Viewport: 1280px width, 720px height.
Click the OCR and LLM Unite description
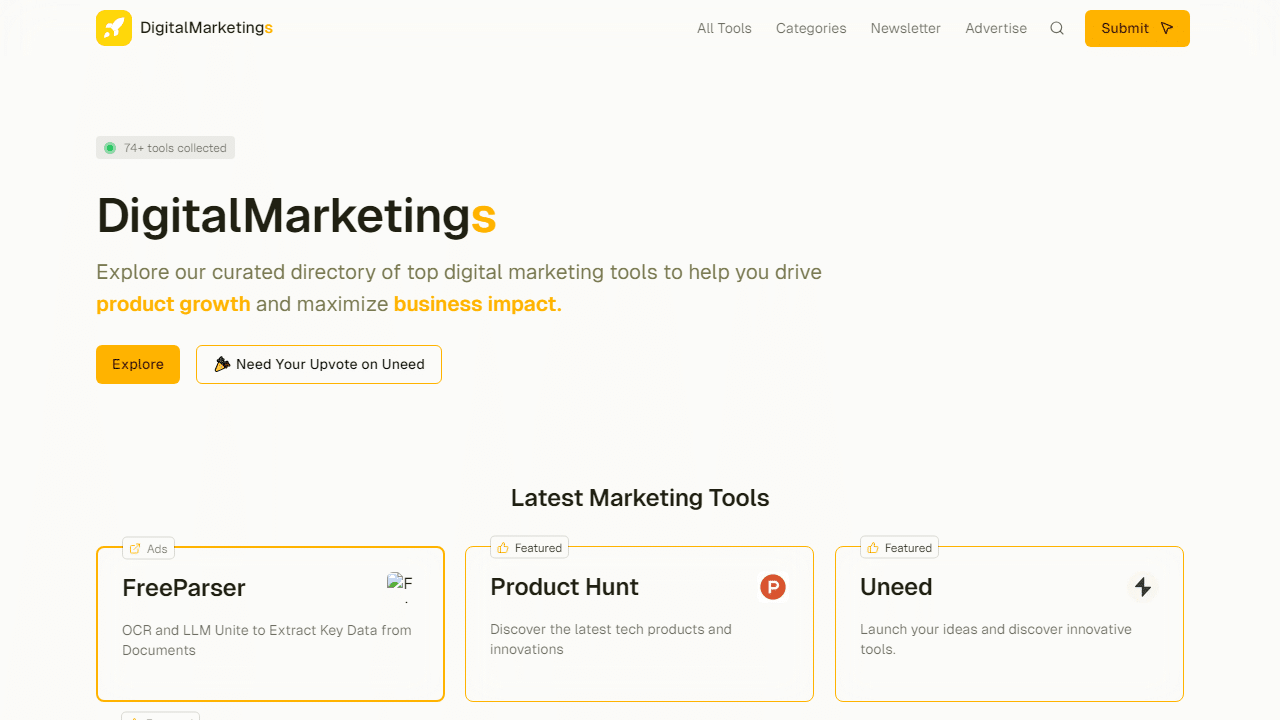coord(267,640)
